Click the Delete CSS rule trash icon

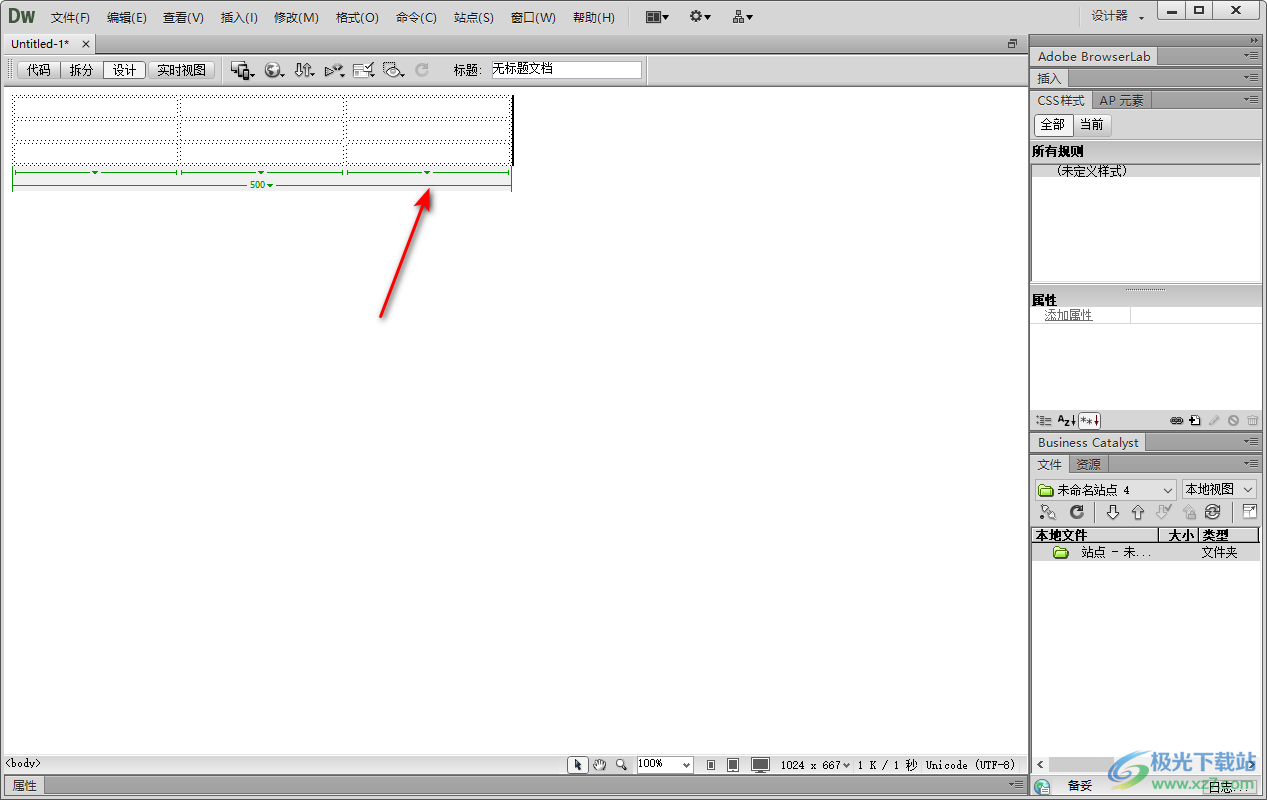point(1252,421)
